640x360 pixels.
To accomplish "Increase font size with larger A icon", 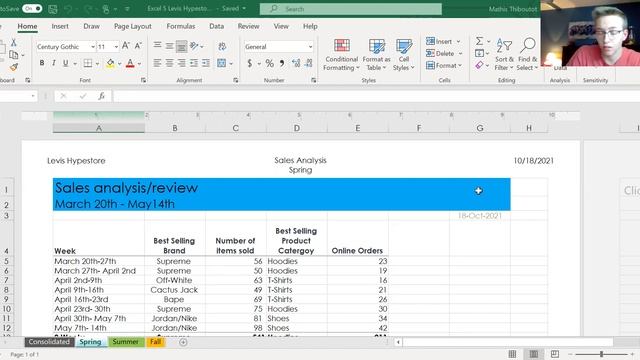I will coord(126,46).
